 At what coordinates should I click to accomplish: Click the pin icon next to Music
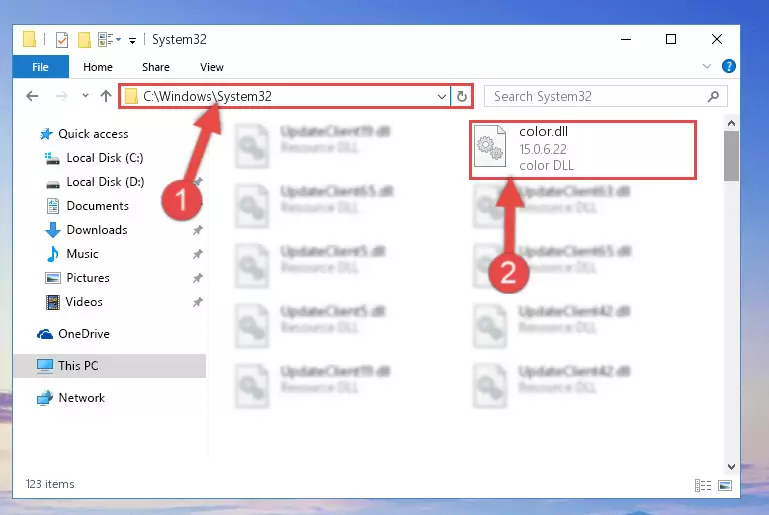pos(198,254)
